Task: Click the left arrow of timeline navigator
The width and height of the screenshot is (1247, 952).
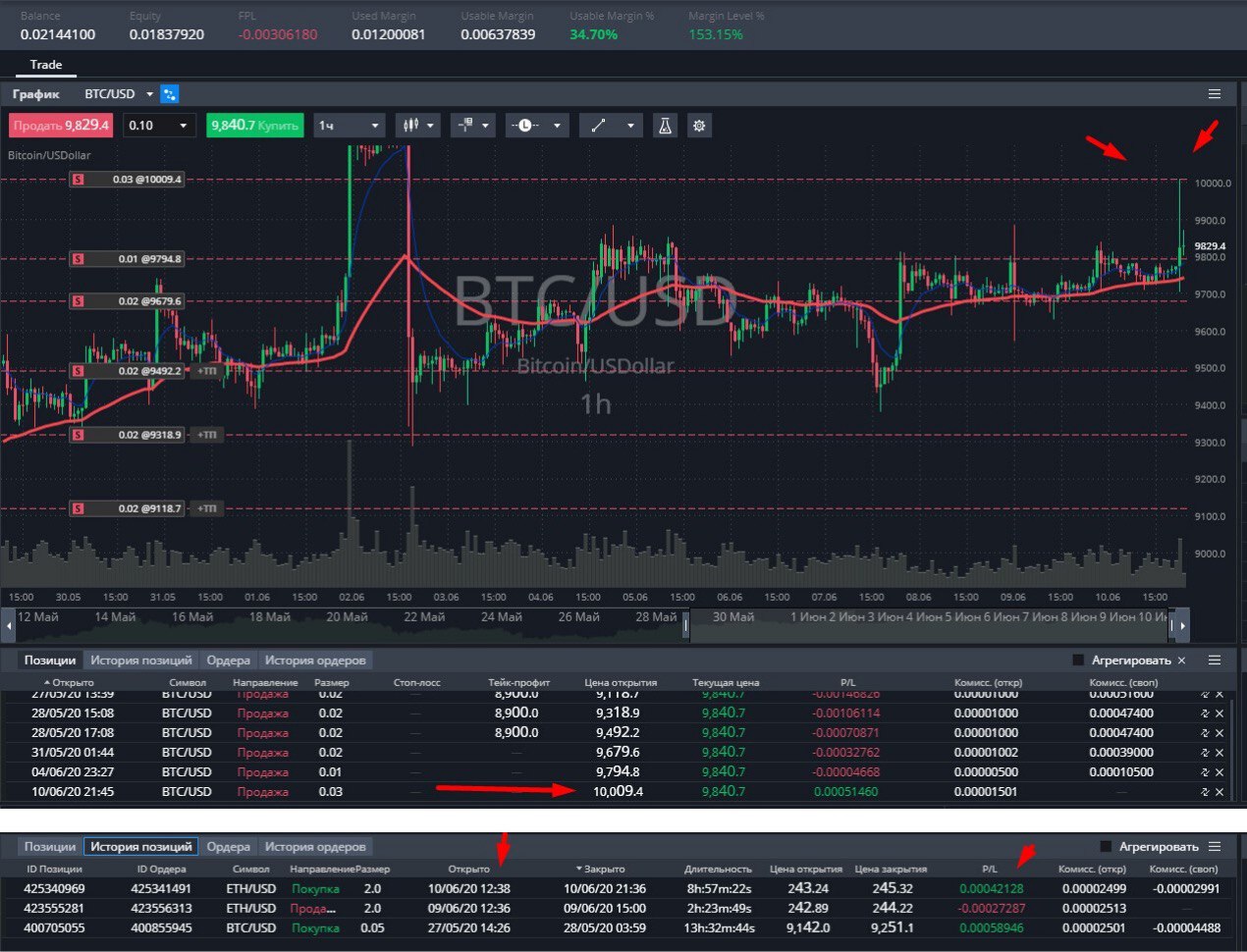Action: pyautogui.click(x=9, y=624)
